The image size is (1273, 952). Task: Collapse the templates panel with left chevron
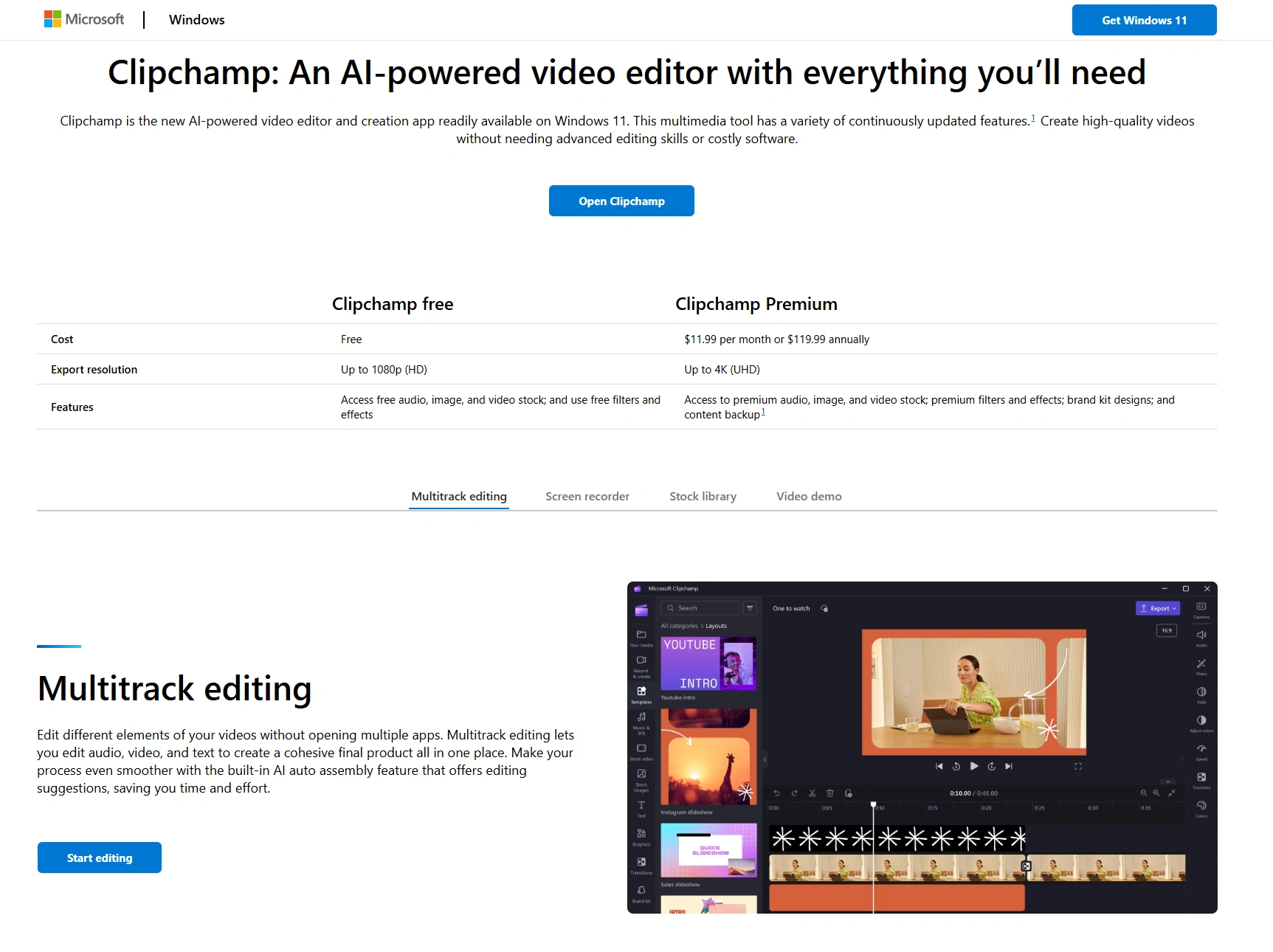765,759
